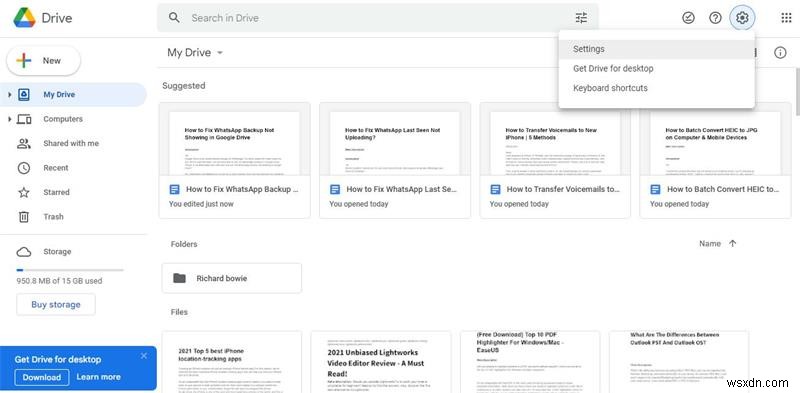Open Outlook PST and OST differences thumbnail
The width and height of the screenshot is (800, 393).
[x=679, y=362]
